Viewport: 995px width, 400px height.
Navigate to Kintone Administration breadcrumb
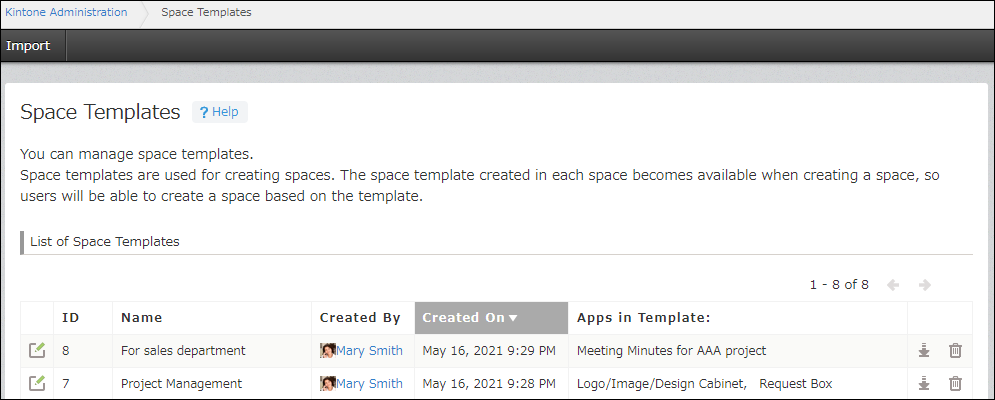66,13
